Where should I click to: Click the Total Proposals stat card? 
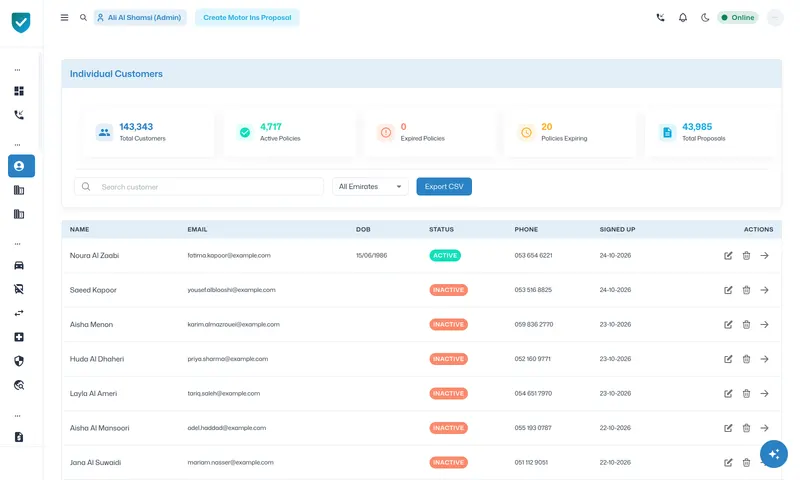pos(711,133)
